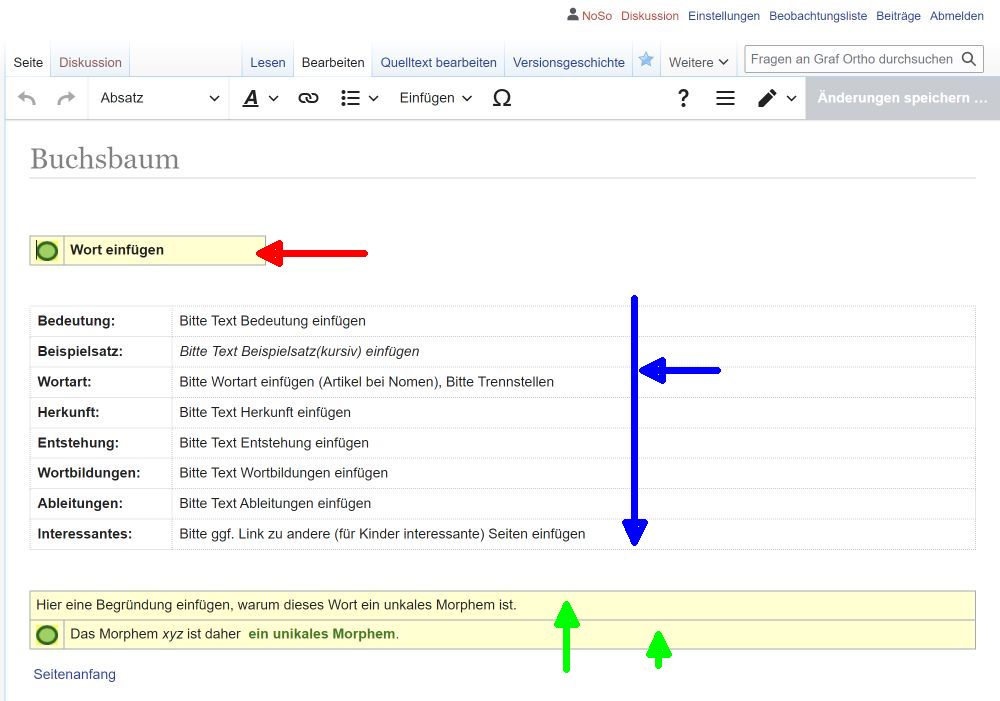Expand the text style A dropdown
The height and width of the screenshot is (701, 1000).
point(260,98)
